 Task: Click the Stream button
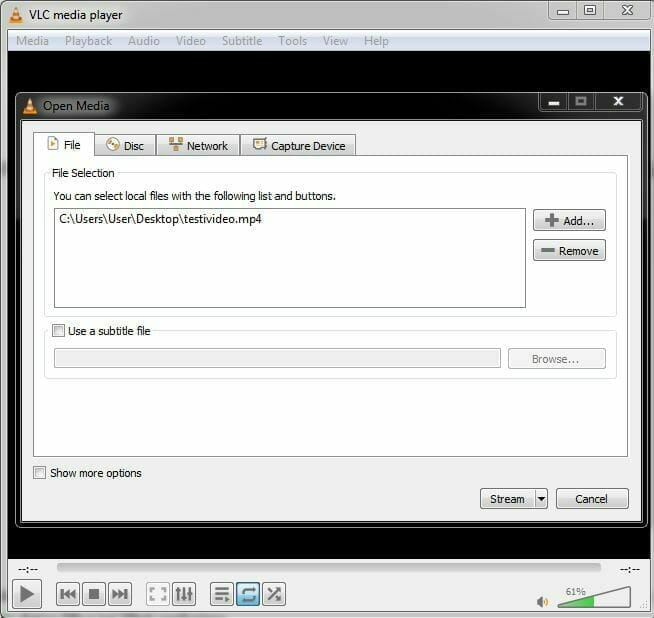507,499
